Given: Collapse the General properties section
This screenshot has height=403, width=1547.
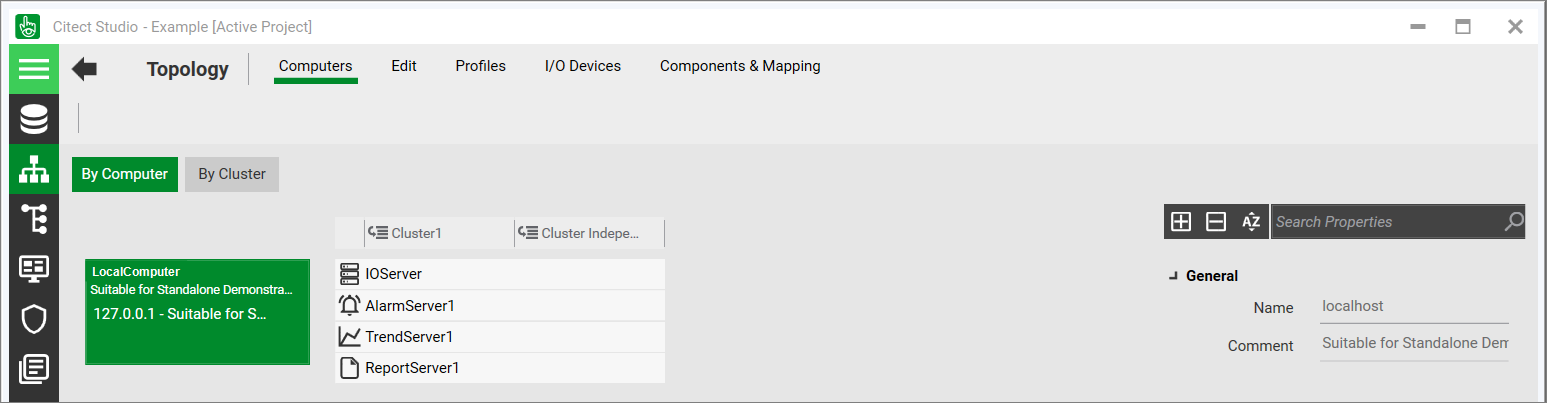Looking at the screenshot, I should click(x=1173, y=276).
